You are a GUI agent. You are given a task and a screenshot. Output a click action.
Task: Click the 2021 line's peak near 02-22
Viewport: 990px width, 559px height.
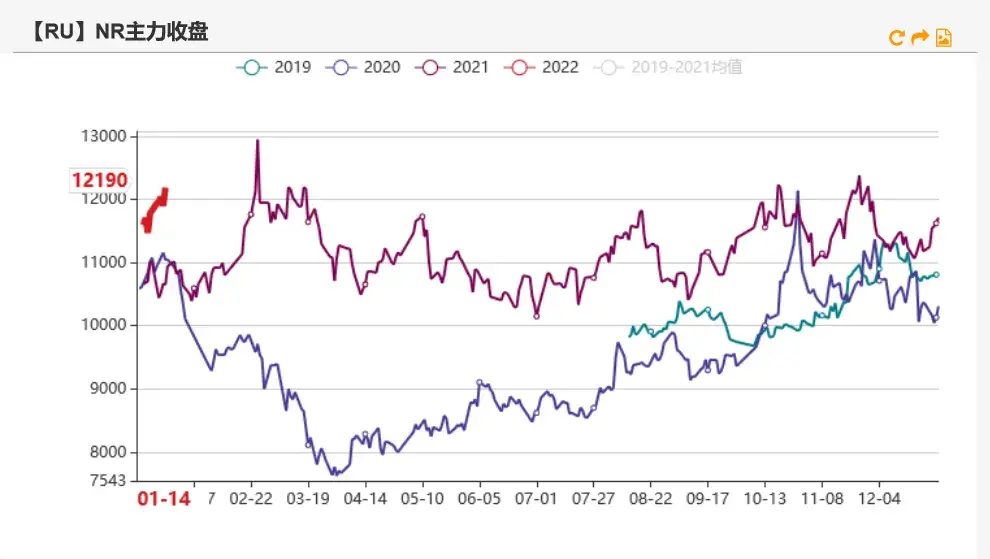(257, 143)
